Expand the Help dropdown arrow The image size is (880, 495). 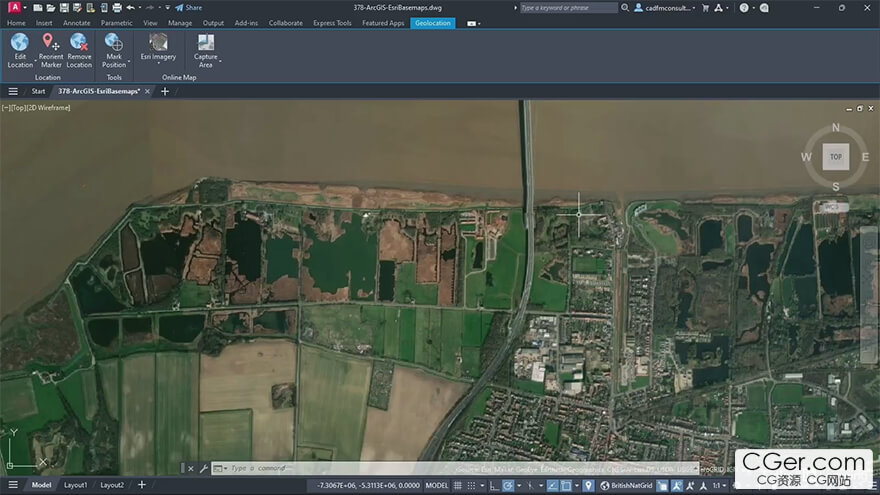pyautogui.click(x=753, y=8)
